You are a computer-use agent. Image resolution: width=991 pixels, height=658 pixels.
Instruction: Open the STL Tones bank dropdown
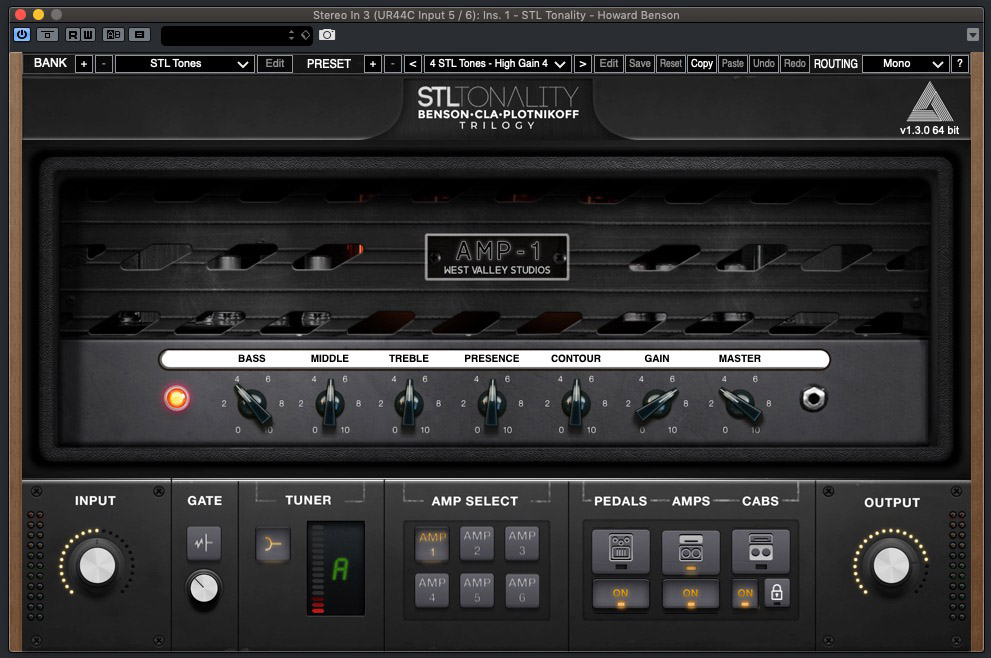click(x=185, y=64)
